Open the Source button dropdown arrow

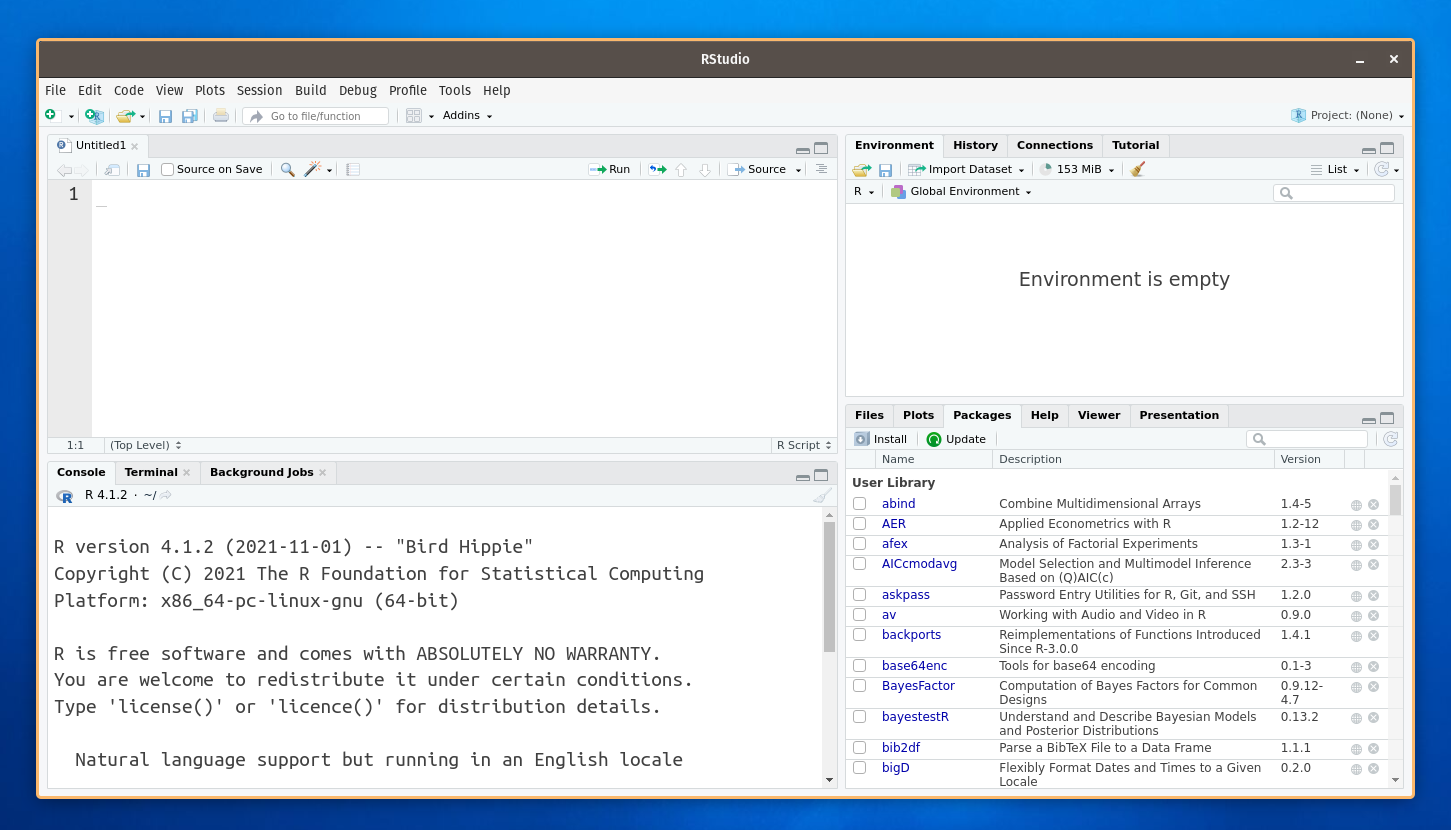coord(799,170)
